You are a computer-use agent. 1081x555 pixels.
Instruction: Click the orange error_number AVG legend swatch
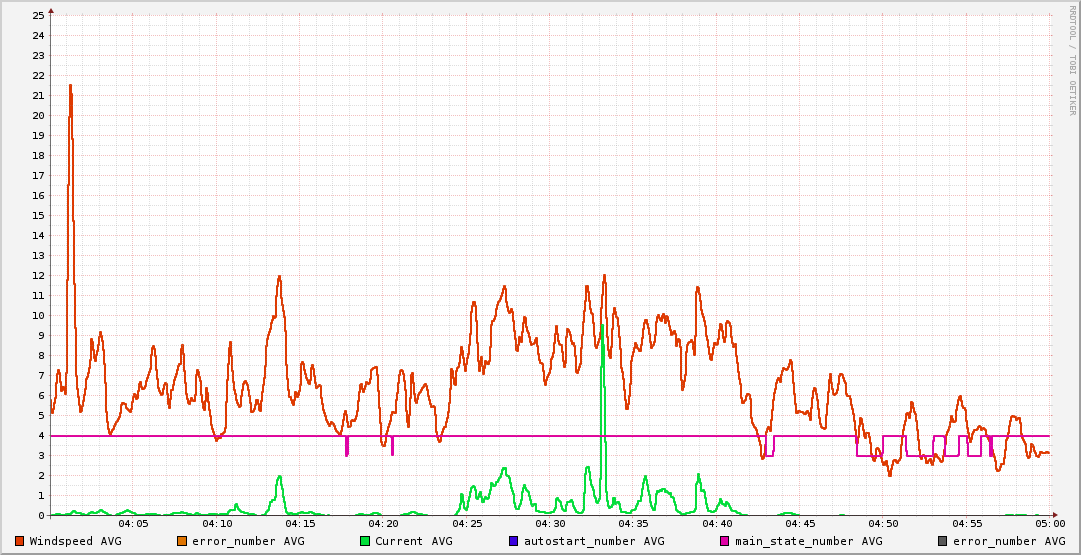(x=182, y=541)
